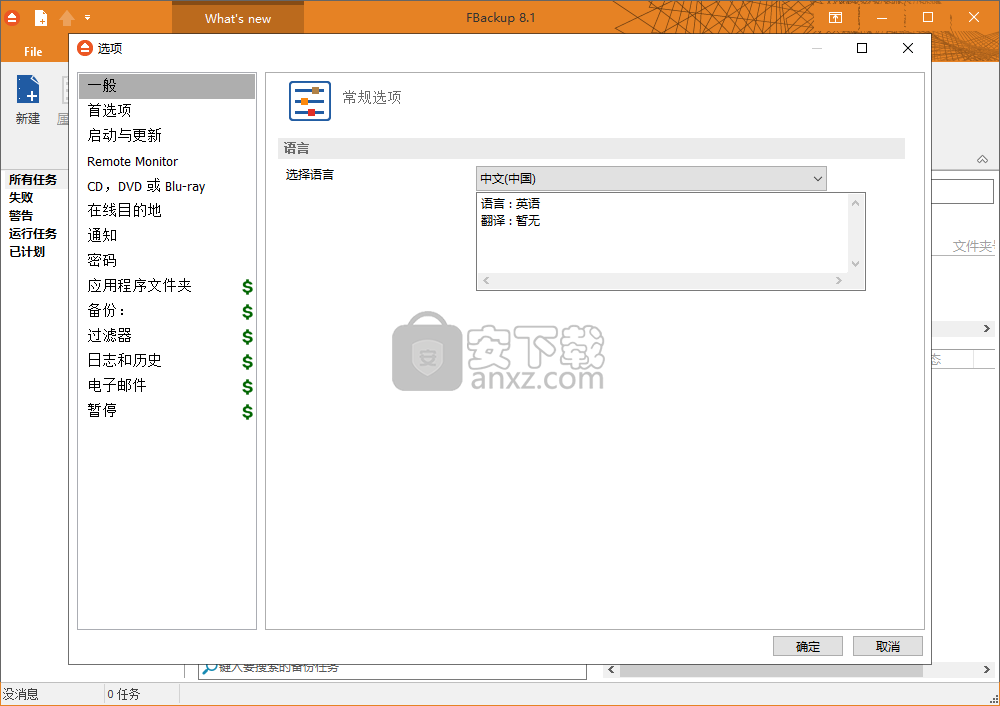Click the dollar icon beside 暂停

point(247,412)
